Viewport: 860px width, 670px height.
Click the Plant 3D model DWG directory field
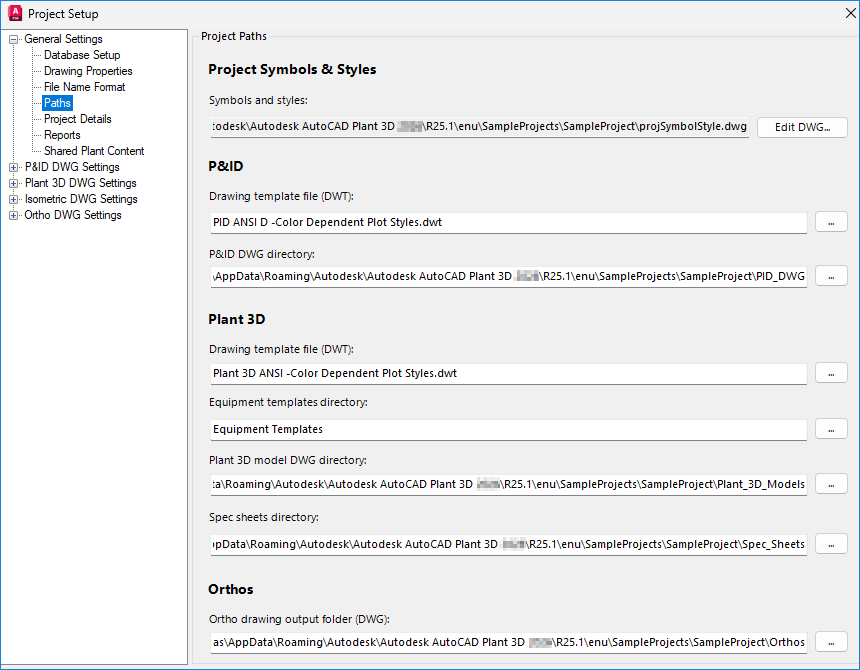508,484
